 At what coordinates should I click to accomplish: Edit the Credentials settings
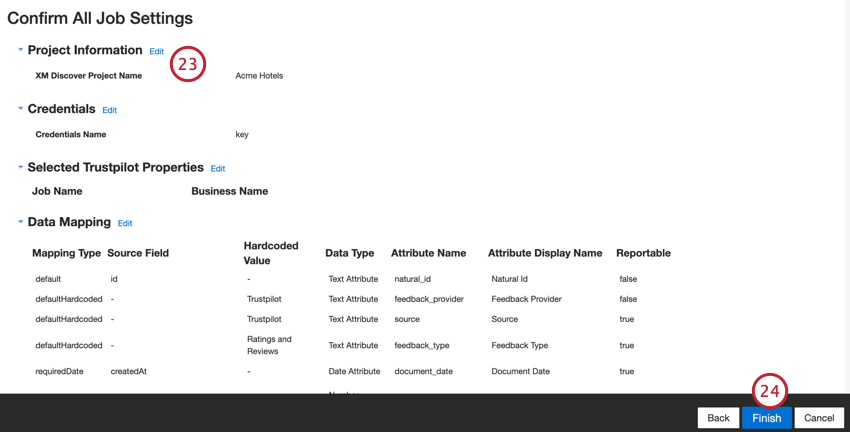pos(110,110)
